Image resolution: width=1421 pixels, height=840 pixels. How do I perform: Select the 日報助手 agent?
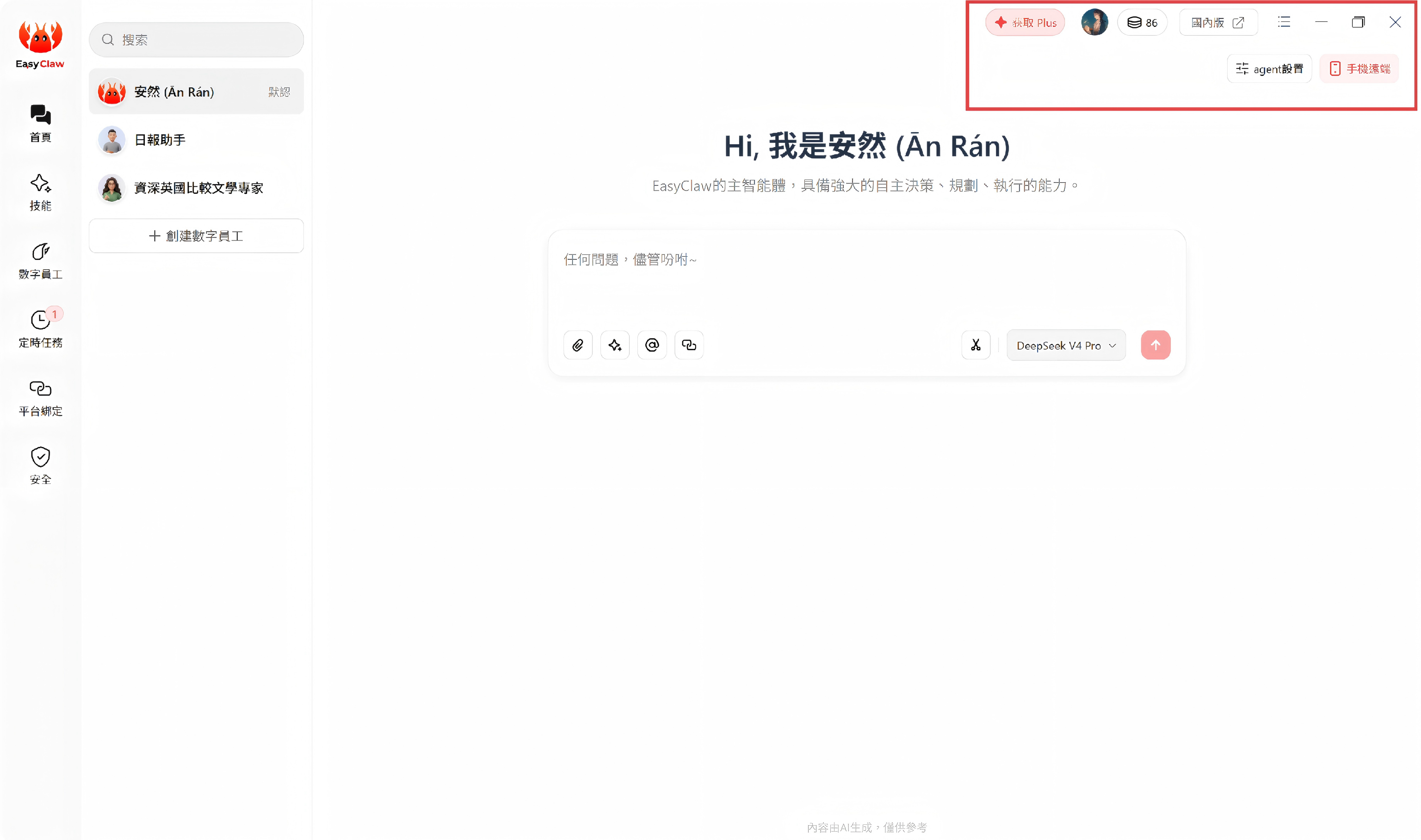click(196, 140)
